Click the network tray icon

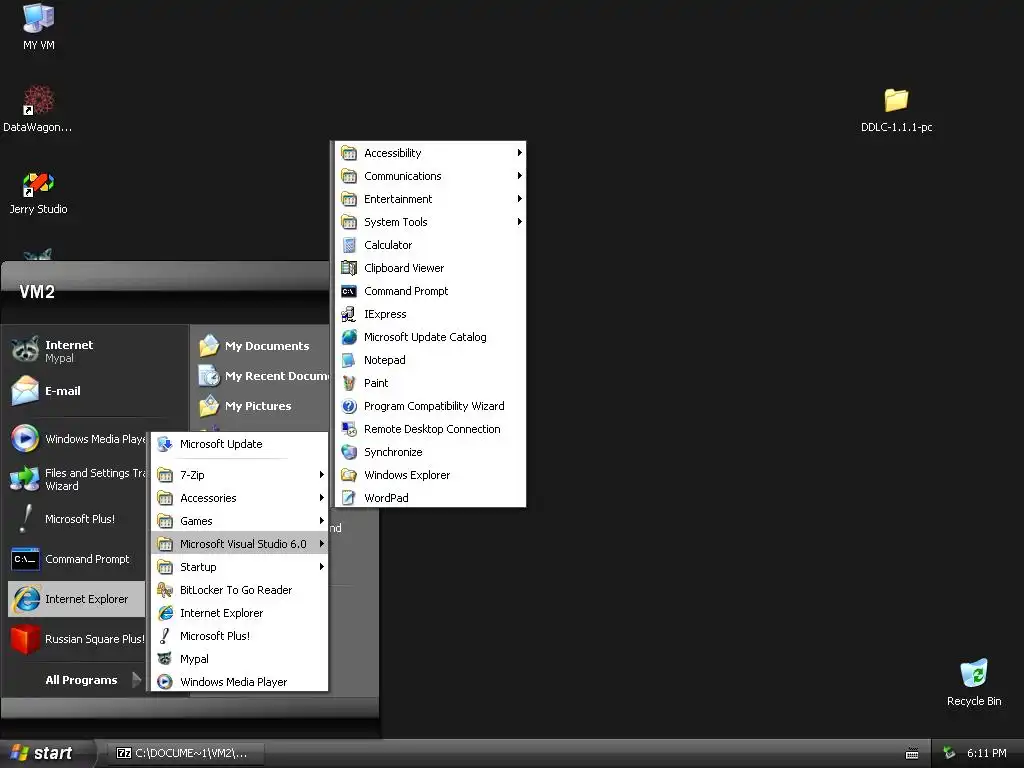(x=950, y=753)
